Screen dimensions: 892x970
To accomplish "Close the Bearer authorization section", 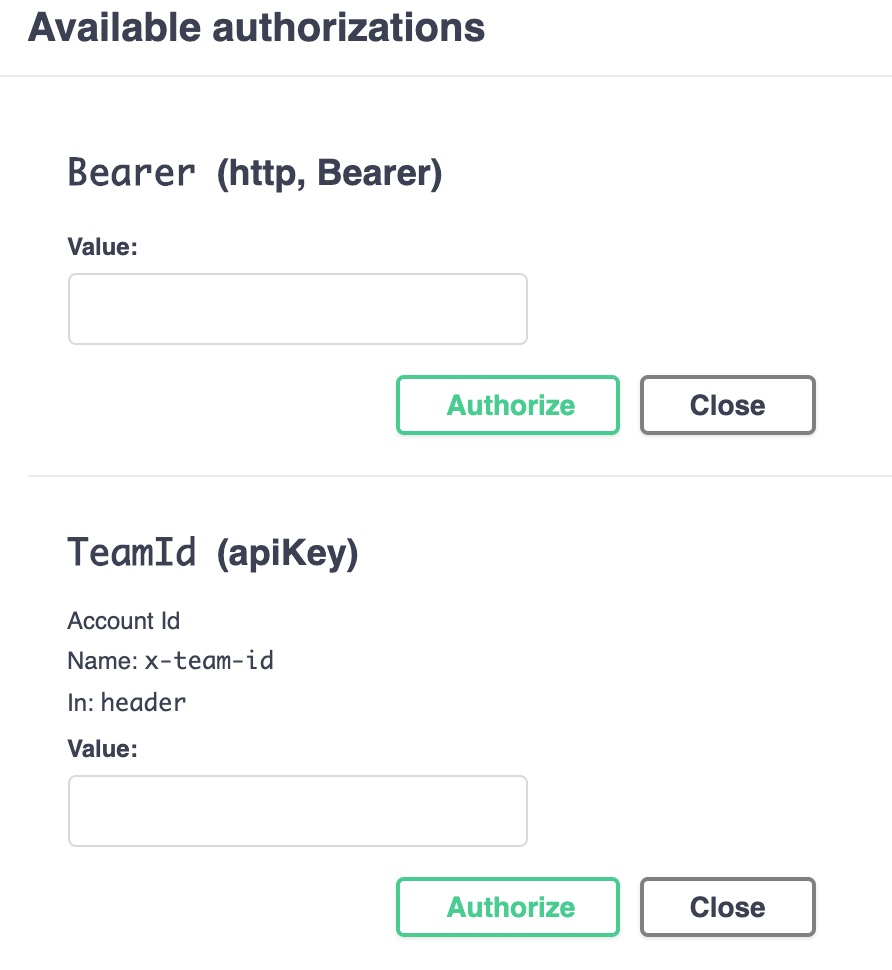I will tap(727, 405).
